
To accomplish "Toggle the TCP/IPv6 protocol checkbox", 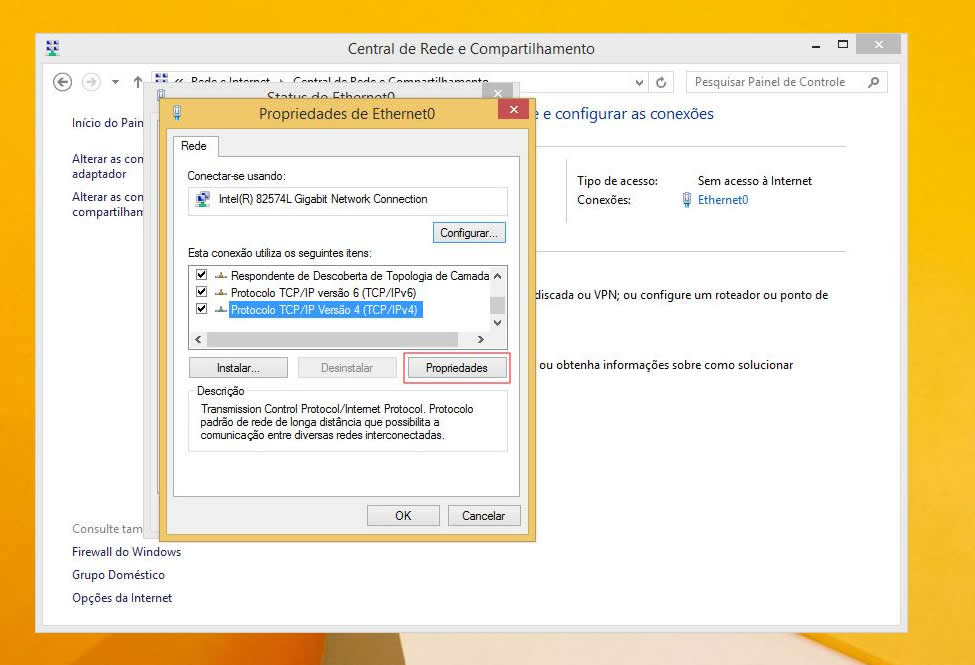I will pyautogui.click(x=202, y=292).
